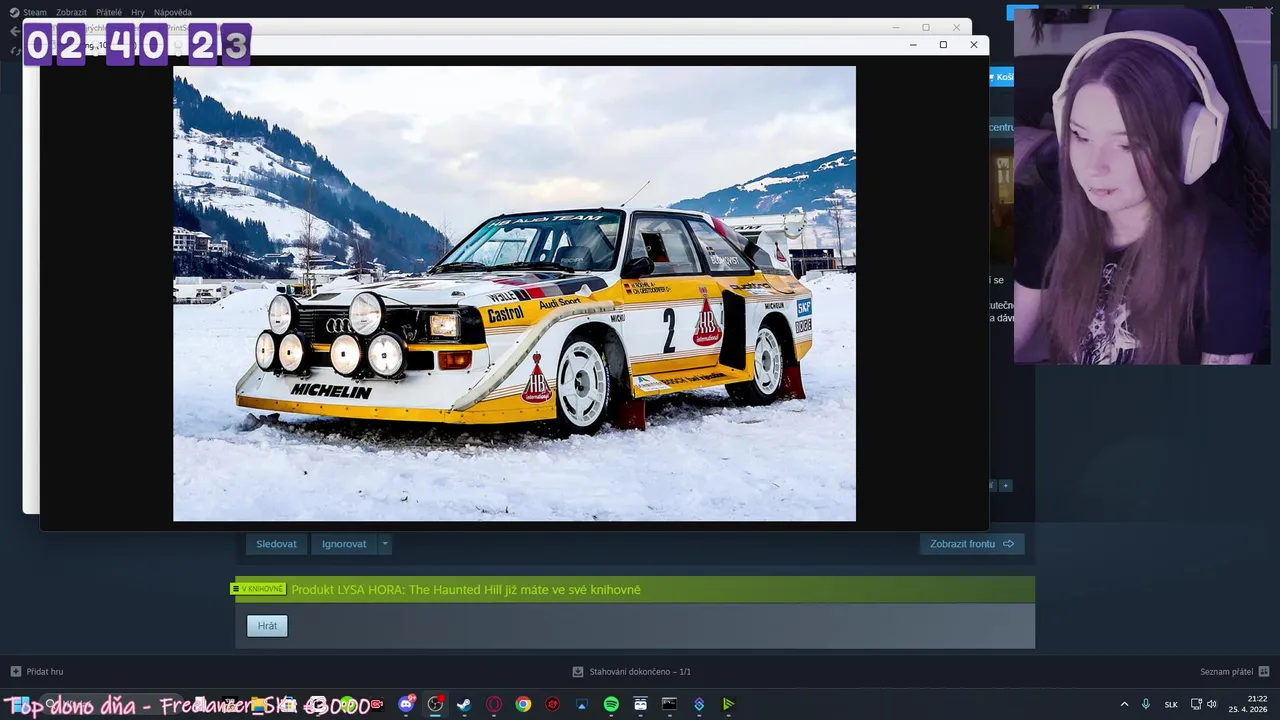Open the purple diamond app in taskbar
The height and width of the screenshot is (720, 1280).
pos(699,704)
